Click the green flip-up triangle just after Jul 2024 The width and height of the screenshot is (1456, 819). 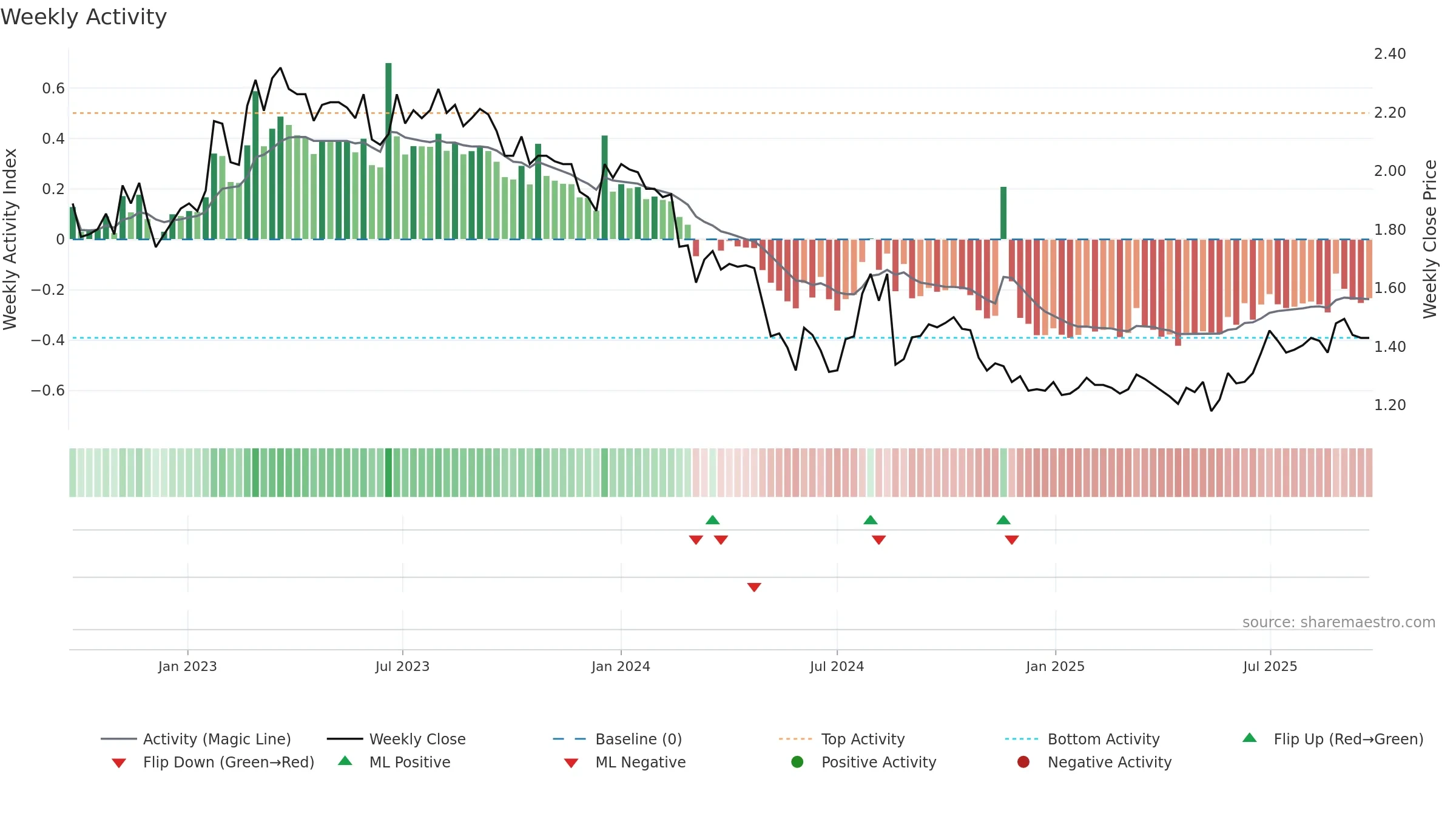pyautogui.click(x=871, y=520)
